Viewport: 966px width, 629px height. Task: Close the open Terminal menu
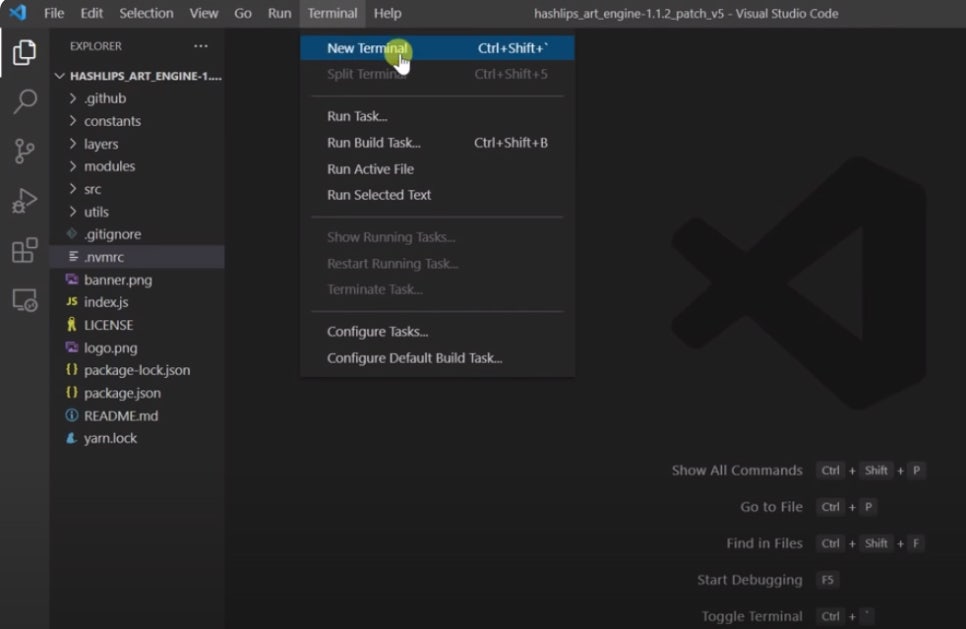point(333,13)
